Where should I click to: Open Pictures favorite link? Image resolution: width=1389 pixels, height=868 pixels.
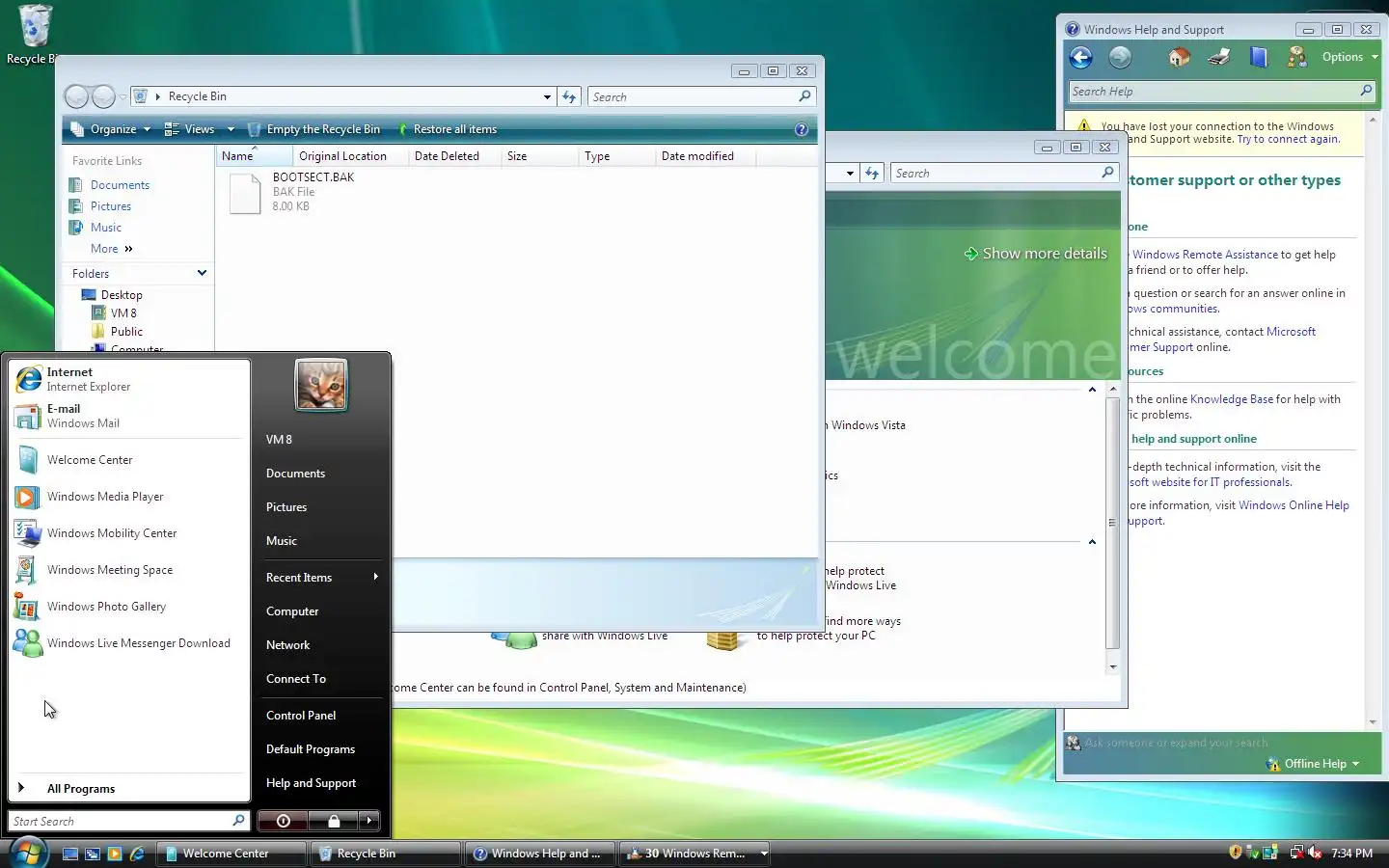tap(110, 206)
